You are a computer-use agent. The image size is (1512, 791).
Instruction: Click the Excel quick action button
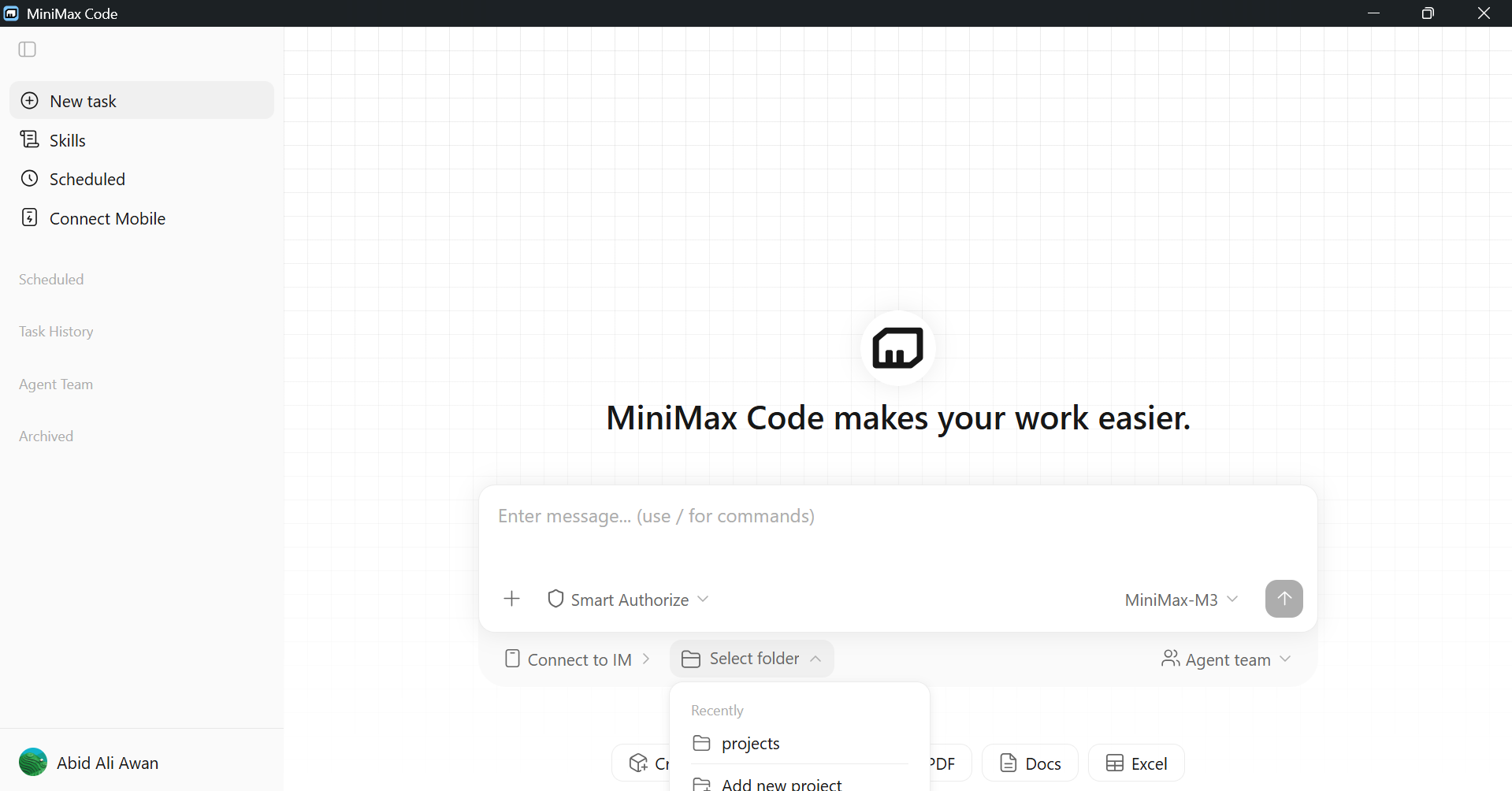tap(1136, 763)
